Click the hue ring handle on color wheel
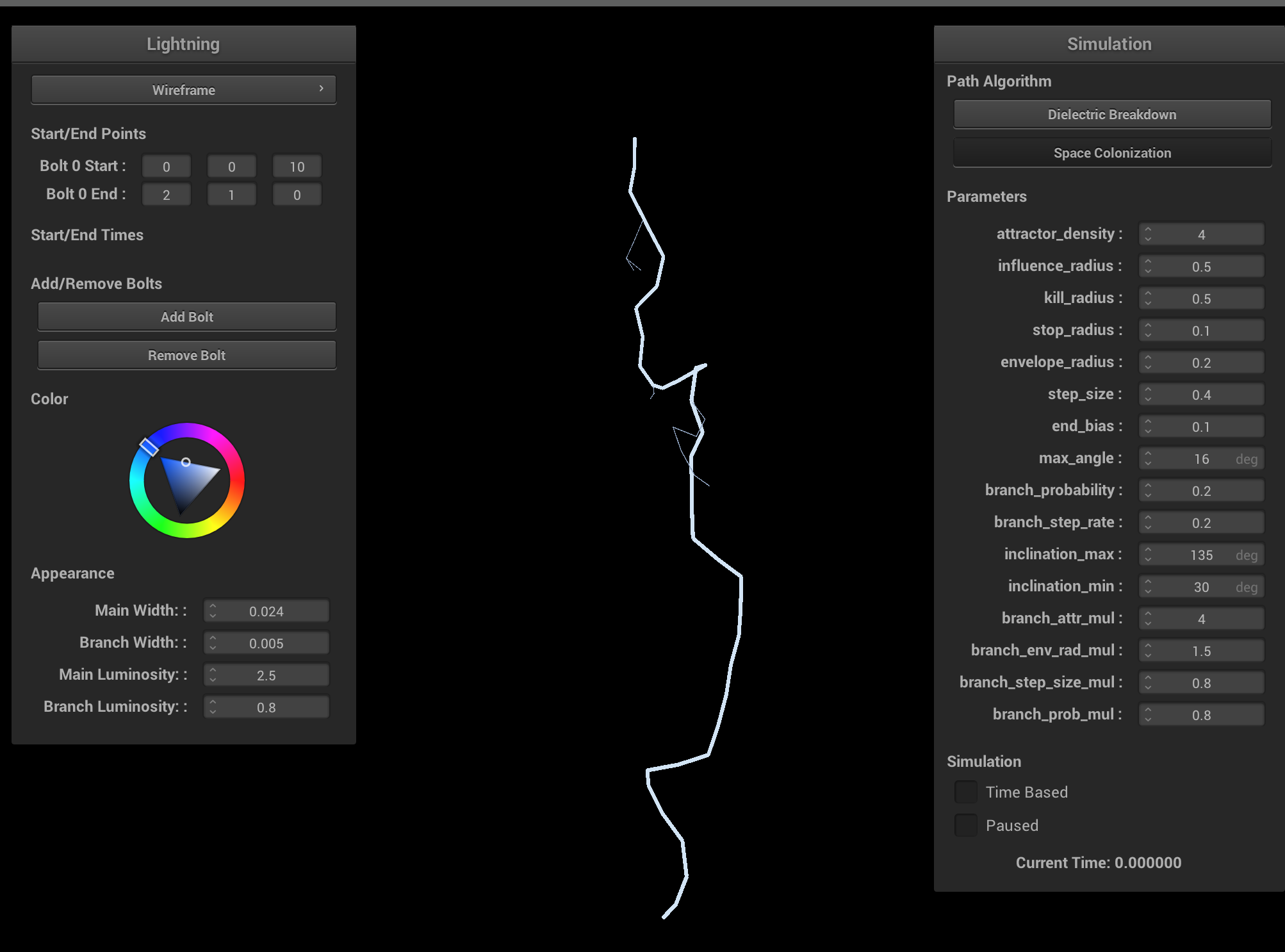Image resolution: width=1285 pixels, height=952 pixels. coord(149,447)
